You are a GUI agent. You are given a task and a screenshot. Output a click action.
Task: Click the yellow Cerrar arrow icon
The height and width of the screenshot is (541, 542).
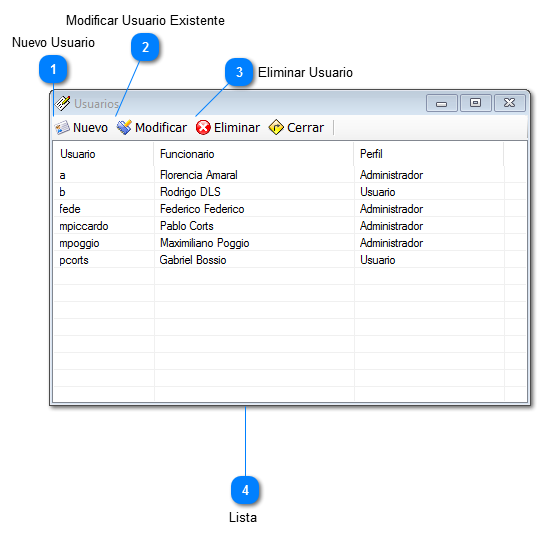276,128
